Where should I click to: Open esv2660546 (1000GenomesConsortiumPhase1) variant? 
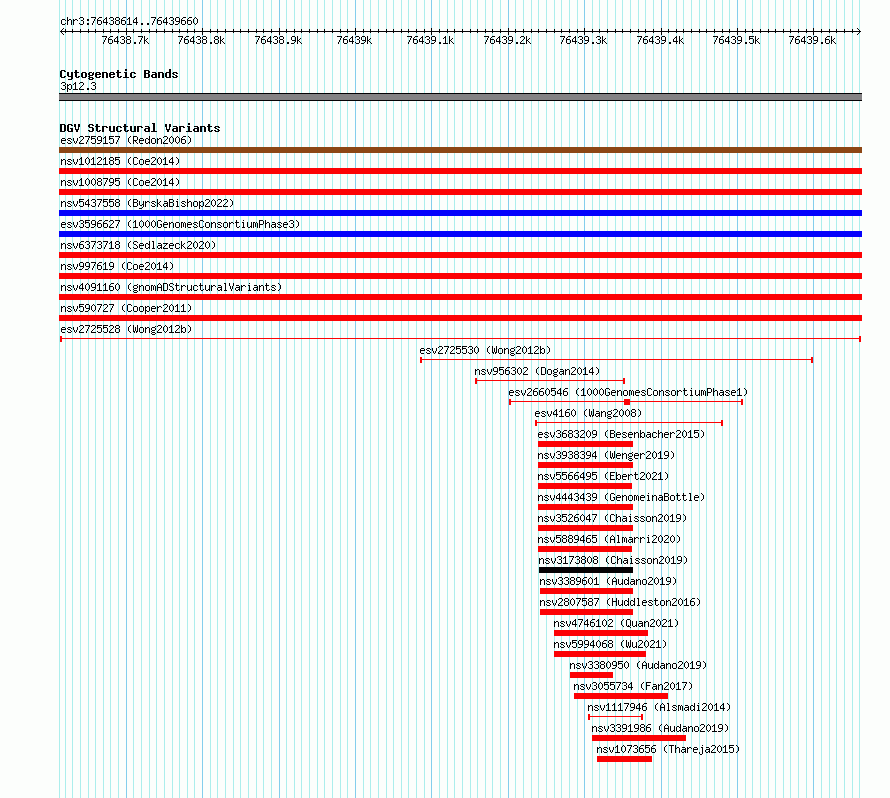628,392
